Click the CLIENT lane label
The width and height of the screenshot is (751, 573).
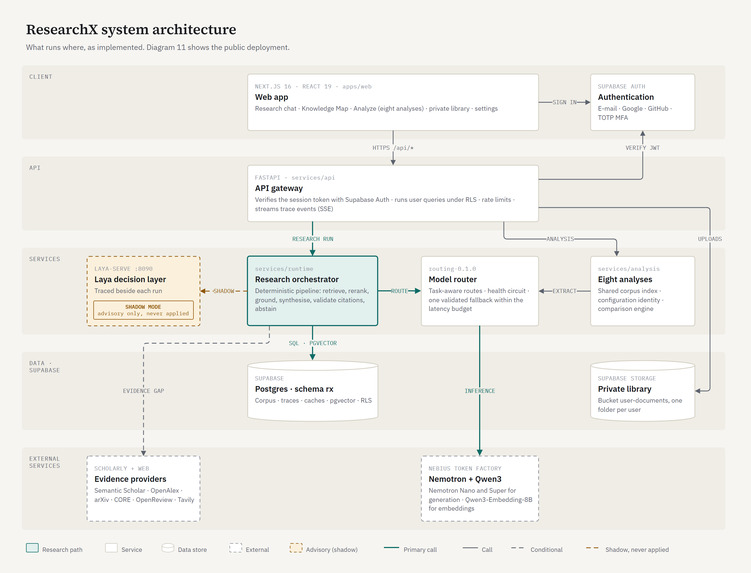tap(41, 77)
